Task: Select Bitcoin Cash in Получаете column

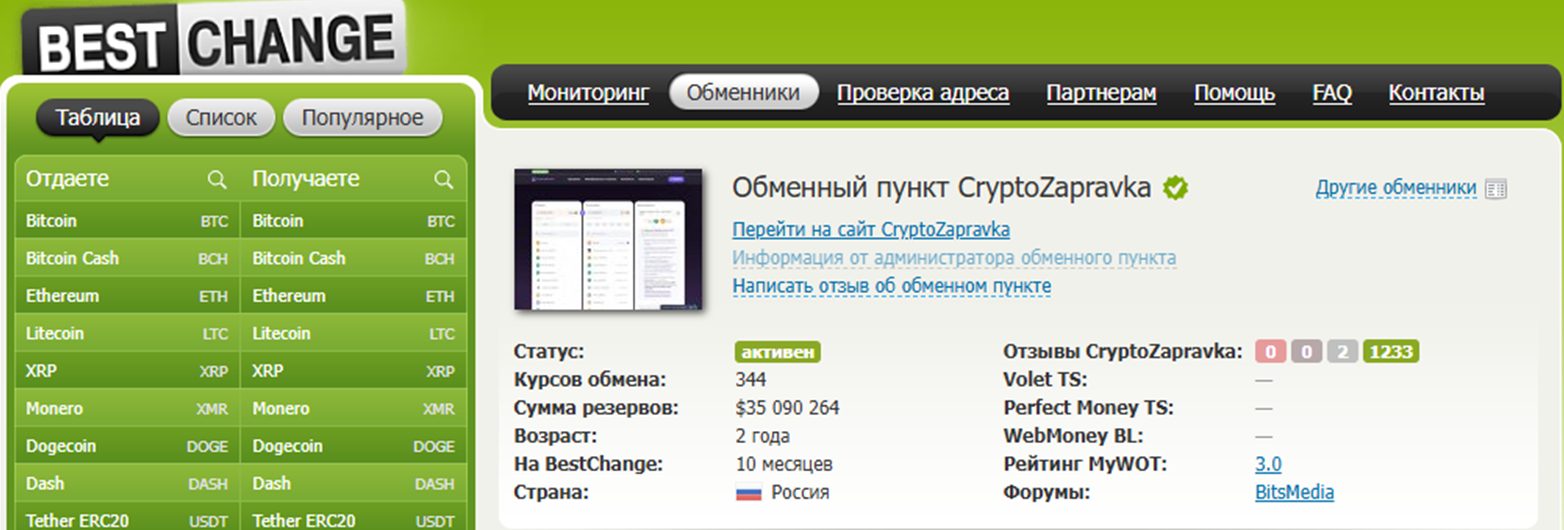Action: coord(354,258)
